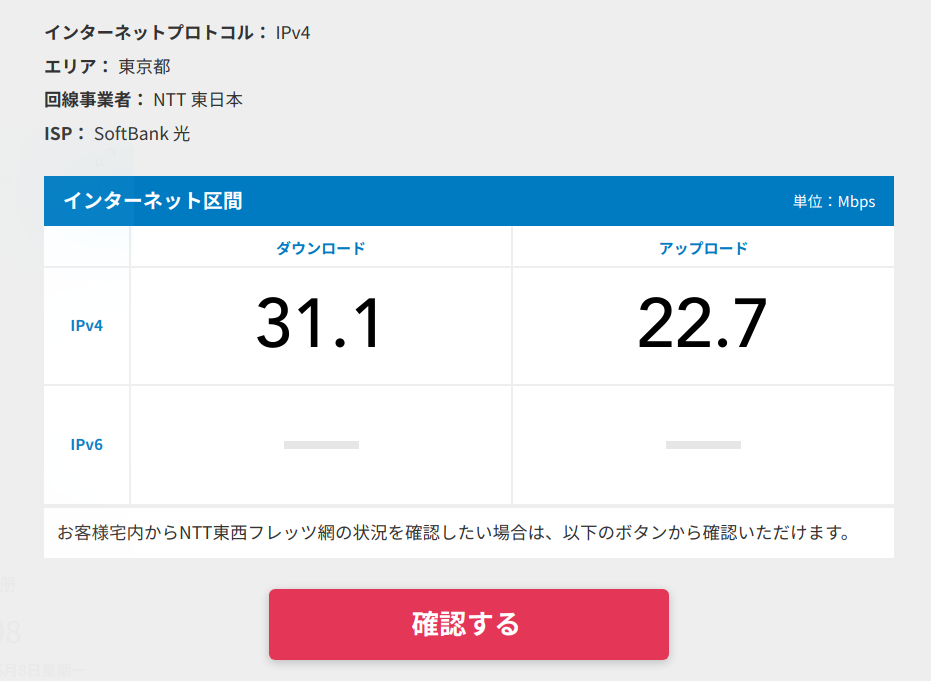
Task: Click the IPv4 upload value 22.7
Action: click(x=702, y=322)
